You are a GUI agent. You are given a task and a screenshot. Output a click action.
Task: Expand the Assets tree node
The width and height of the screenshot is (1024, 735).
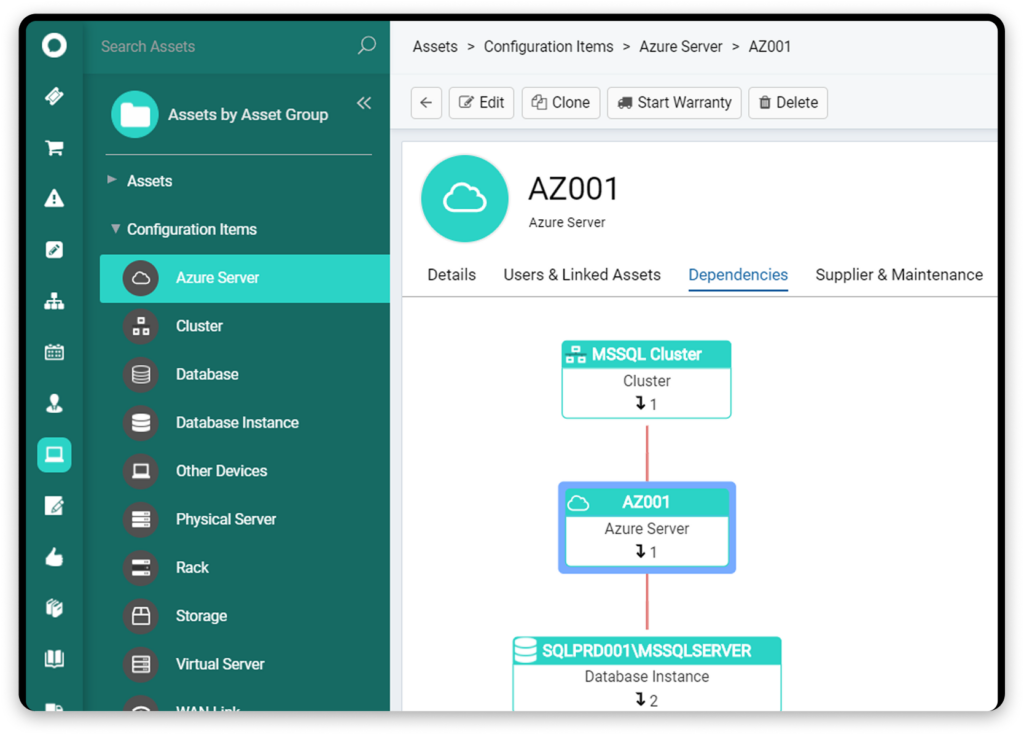112,181
